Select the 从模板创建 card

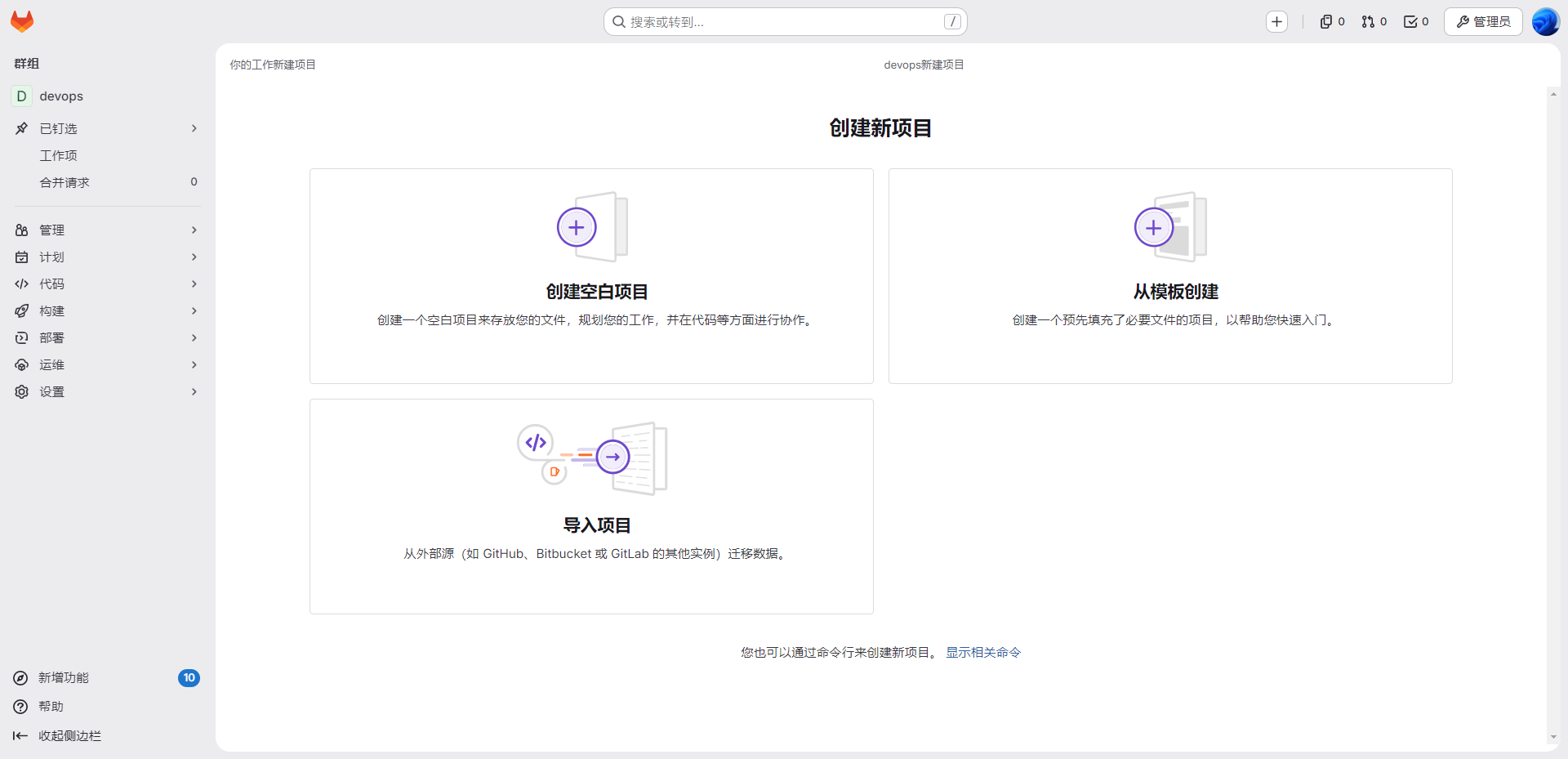pos(1170,276)
